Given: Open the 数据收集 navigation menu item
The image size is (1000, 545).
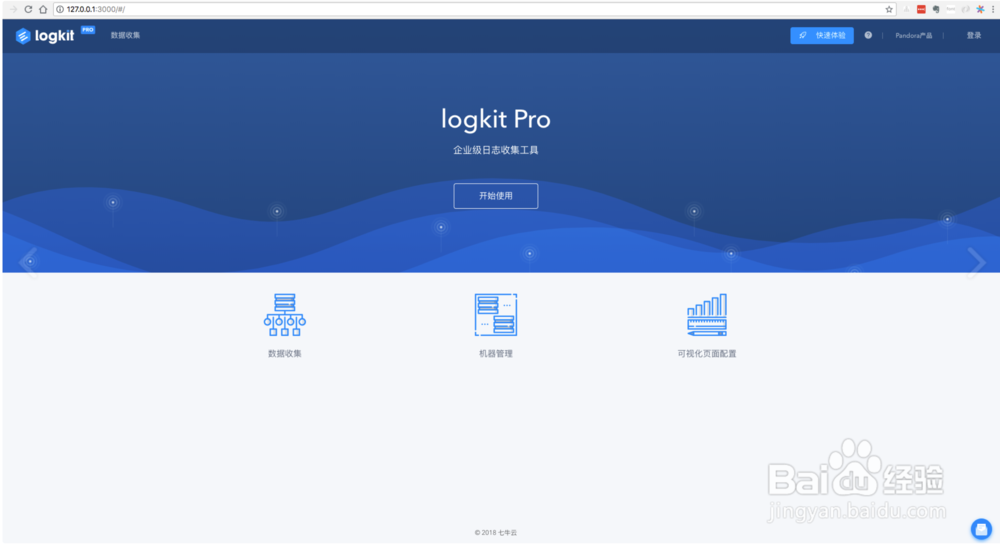Looking at the screenshot, I should (x=125, y=35).
